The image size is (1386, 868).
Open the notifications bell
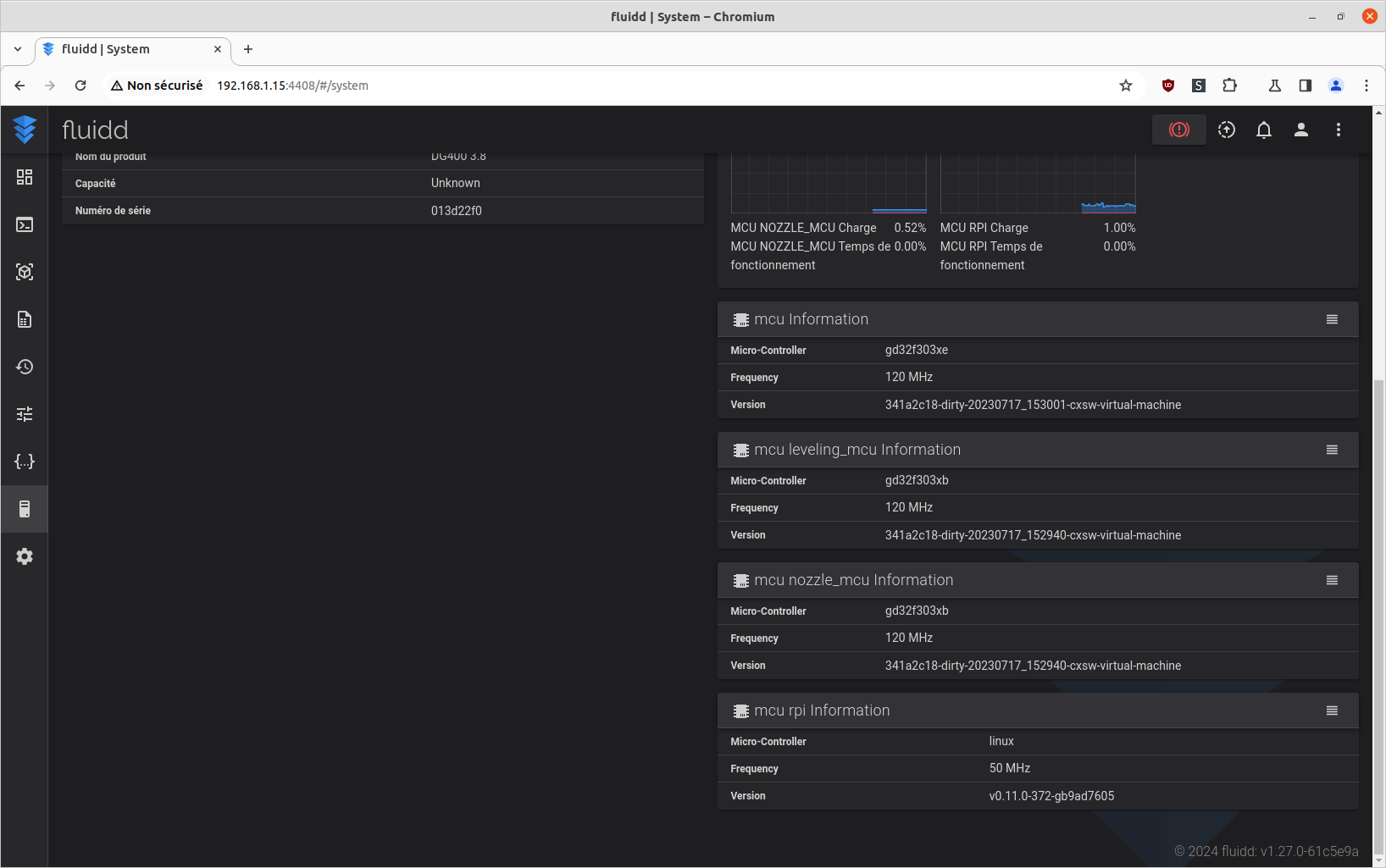pos(1263,130)
